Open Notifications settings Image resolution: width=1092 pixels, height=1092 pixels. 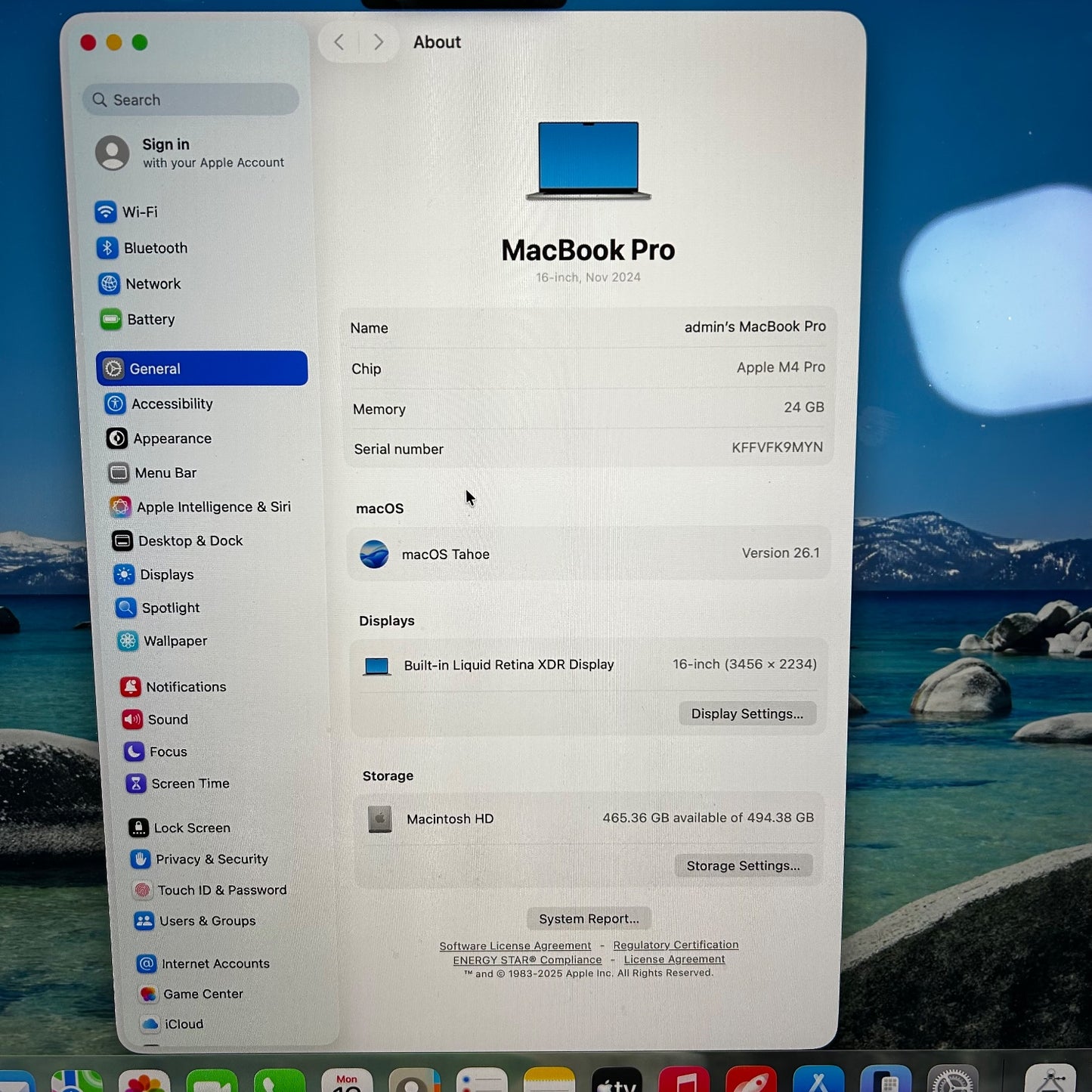tap(186, 687)
